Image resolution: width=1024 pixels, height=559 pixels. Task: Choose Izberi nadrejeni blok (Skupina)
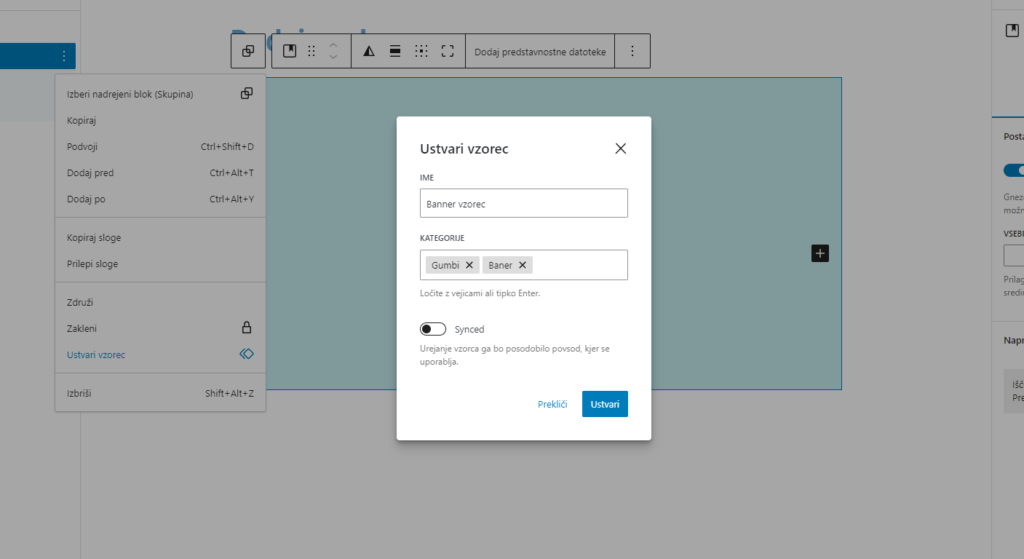coord(160,94)
